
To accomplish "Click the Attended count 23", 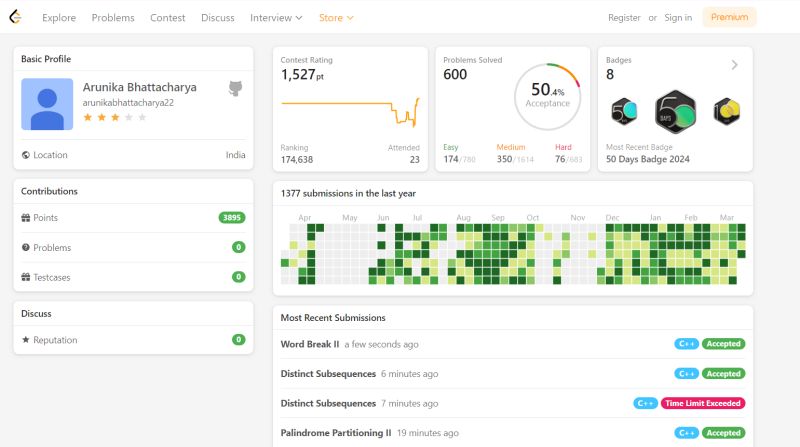I will click(414, 160).
